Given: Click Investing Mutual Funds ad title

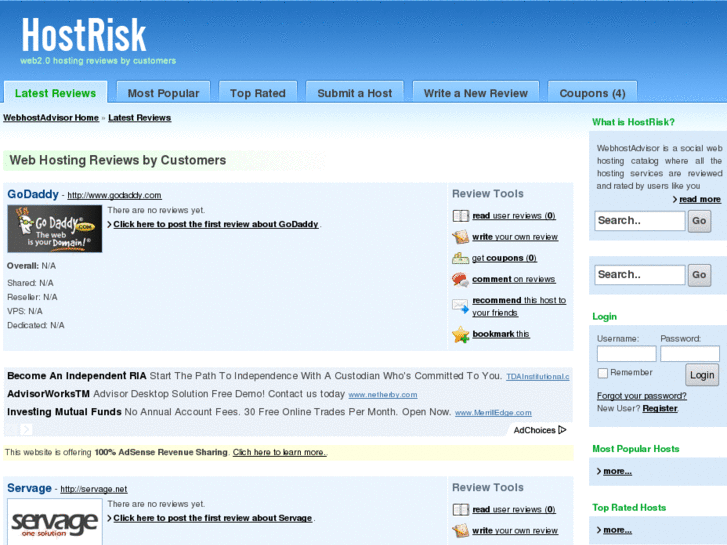Looking at the screenshot, I should pos(64,412).
